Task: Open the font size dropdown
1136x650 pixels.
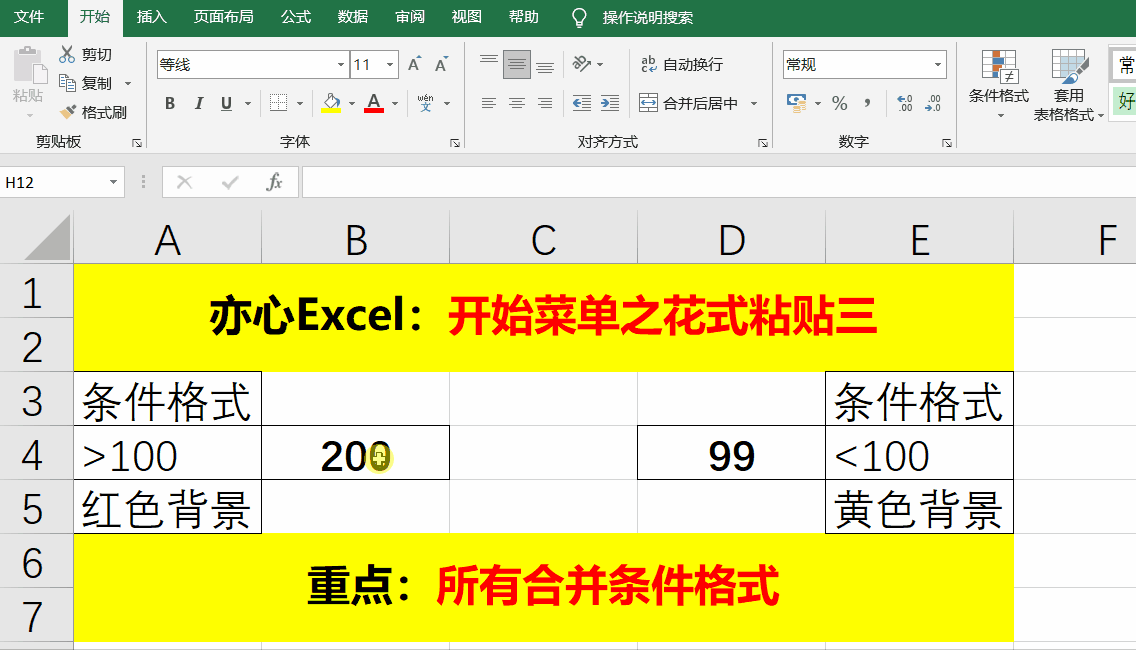Action: pyautogui.click(x=390, y=64)
